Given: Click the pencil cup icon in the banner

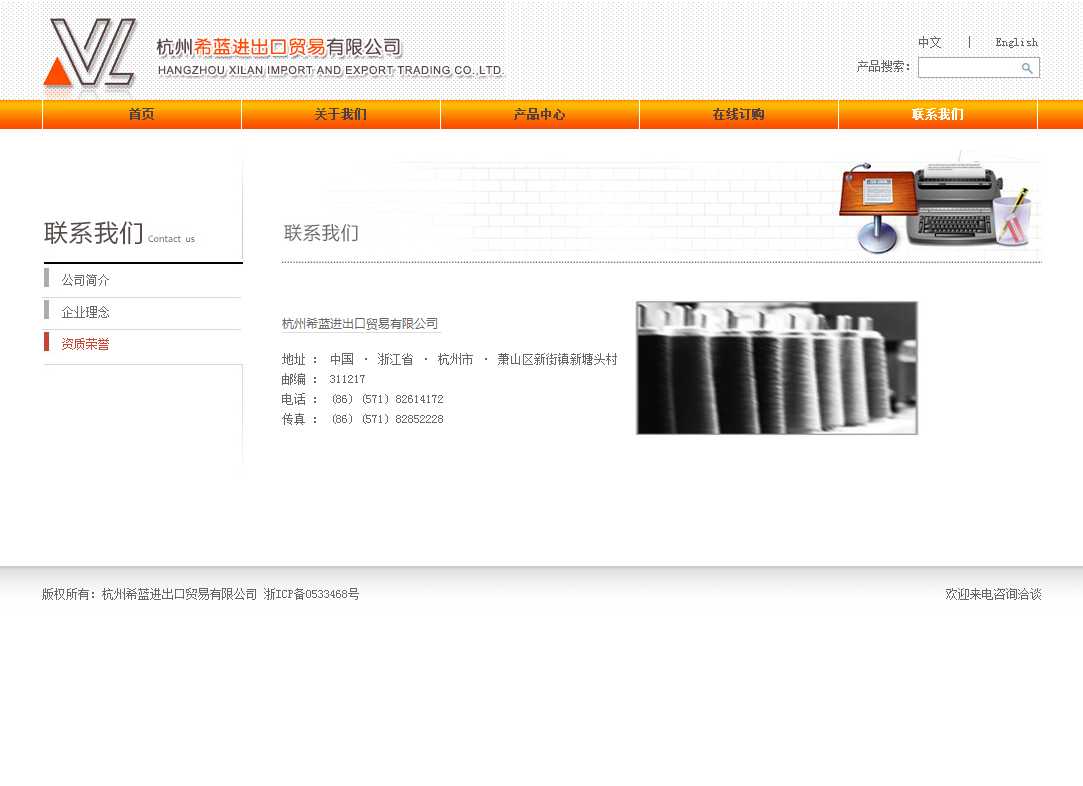Looking at the screenshot, I should (1014, 218).
